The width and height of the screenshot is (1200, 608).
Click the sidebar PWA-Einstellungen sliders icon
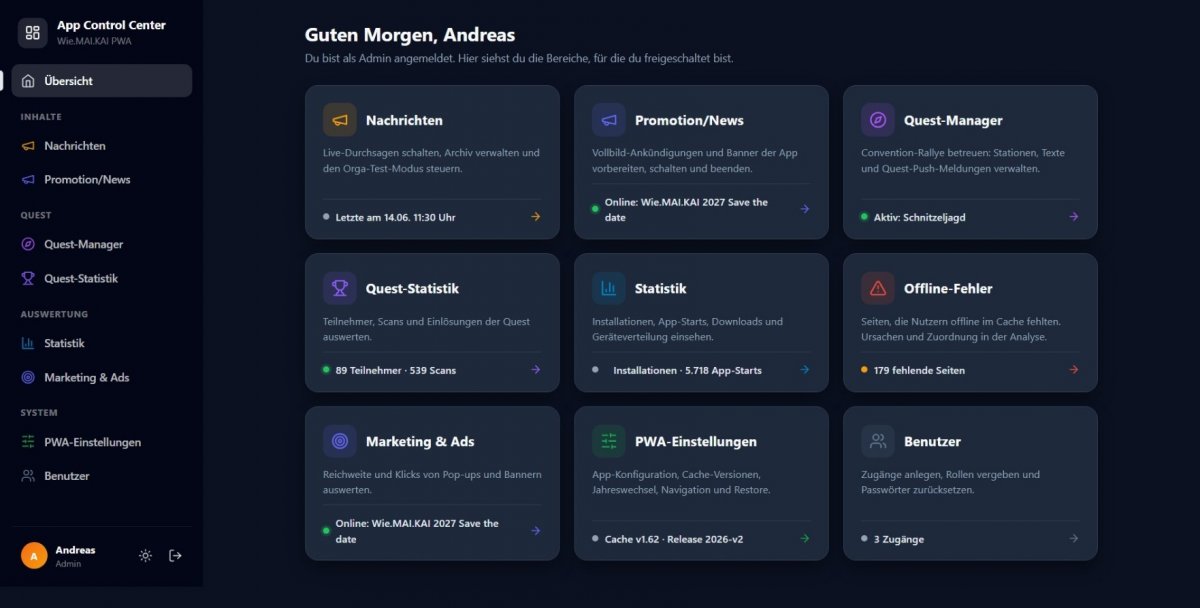tap(28, 442)
